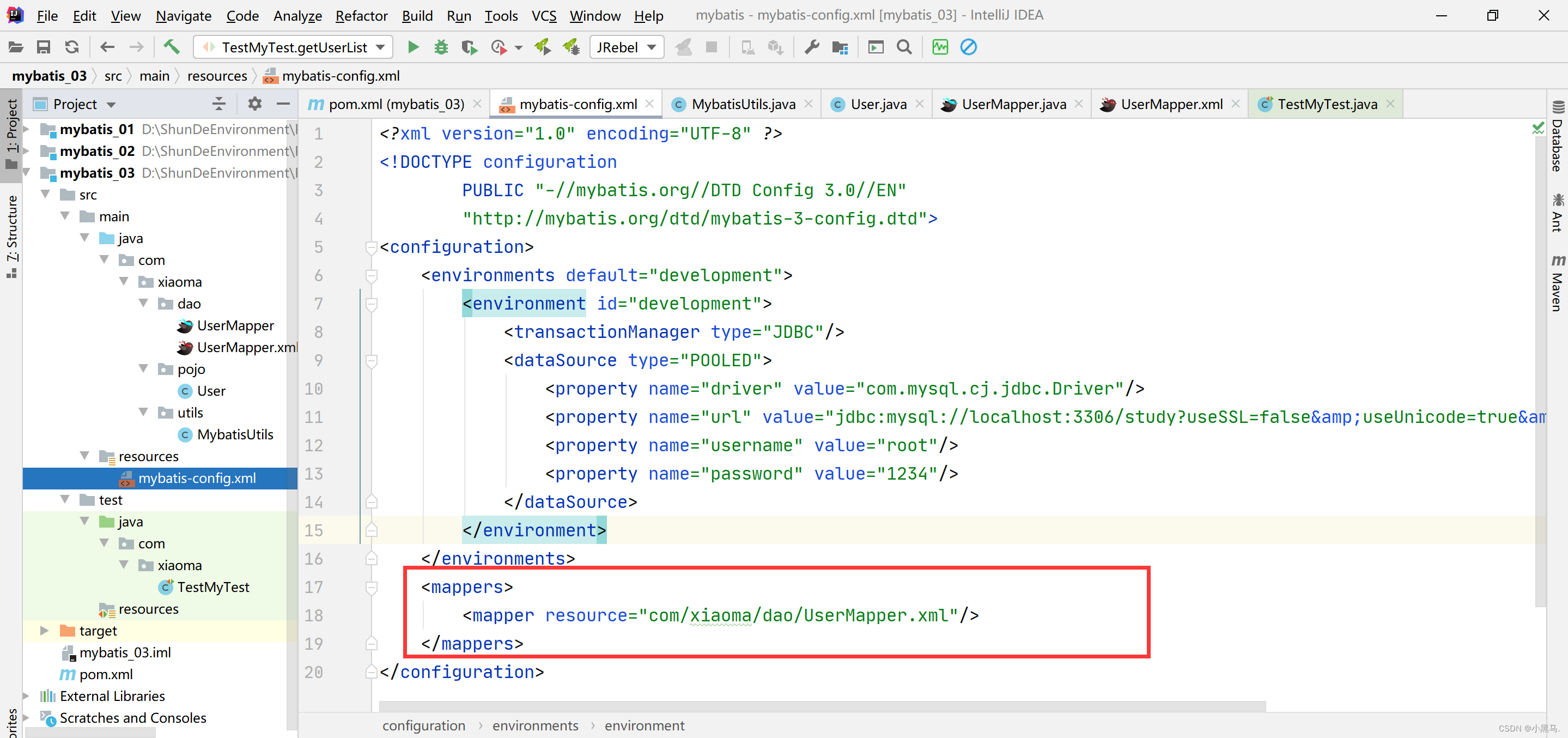Open the Database tool window

coord(1557,136)
